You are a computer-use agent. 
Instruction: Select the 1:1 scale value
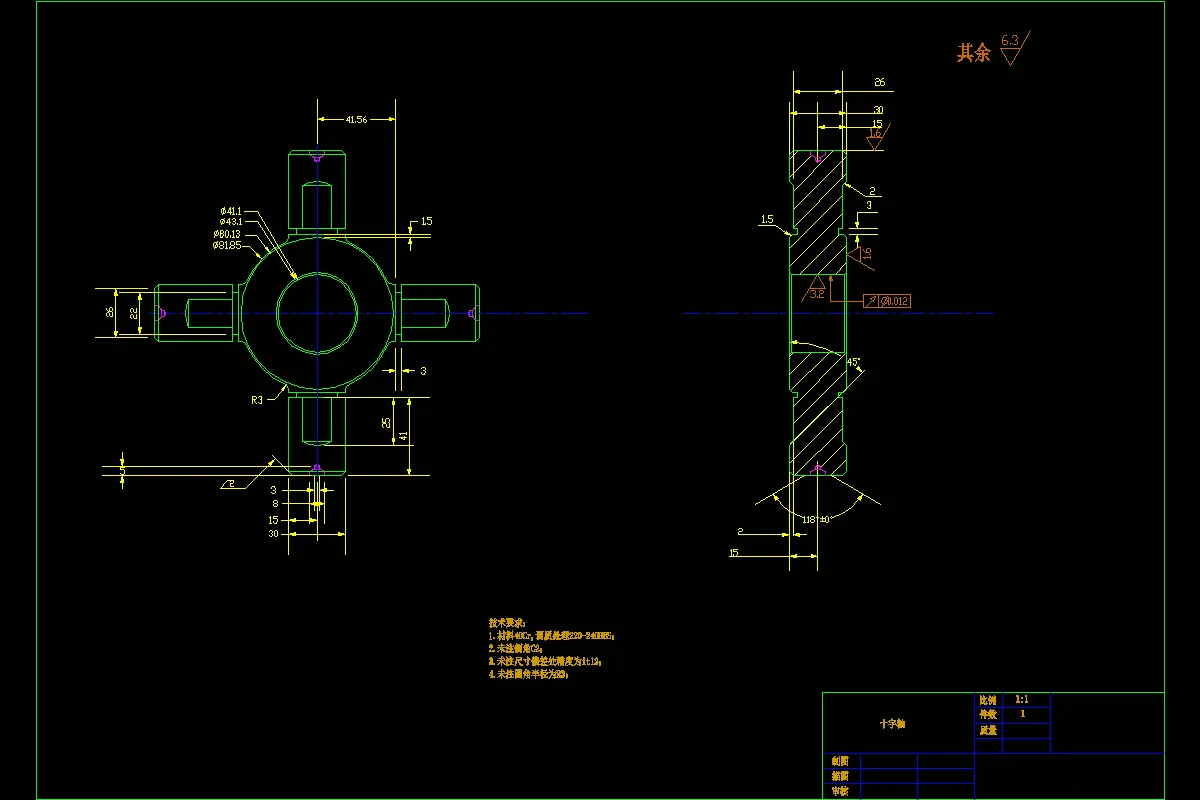point(1021,700)
